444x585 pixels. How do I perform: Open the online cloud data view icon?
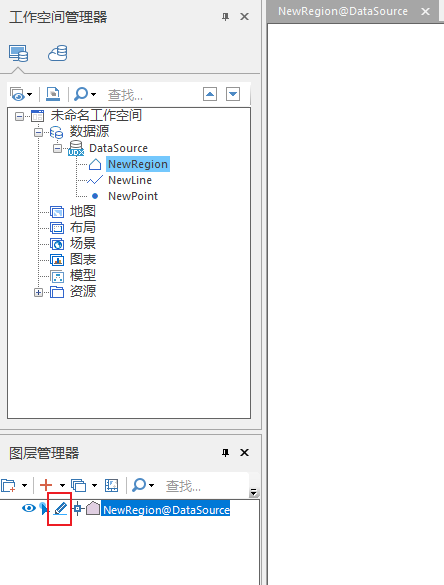coord(58,53)
